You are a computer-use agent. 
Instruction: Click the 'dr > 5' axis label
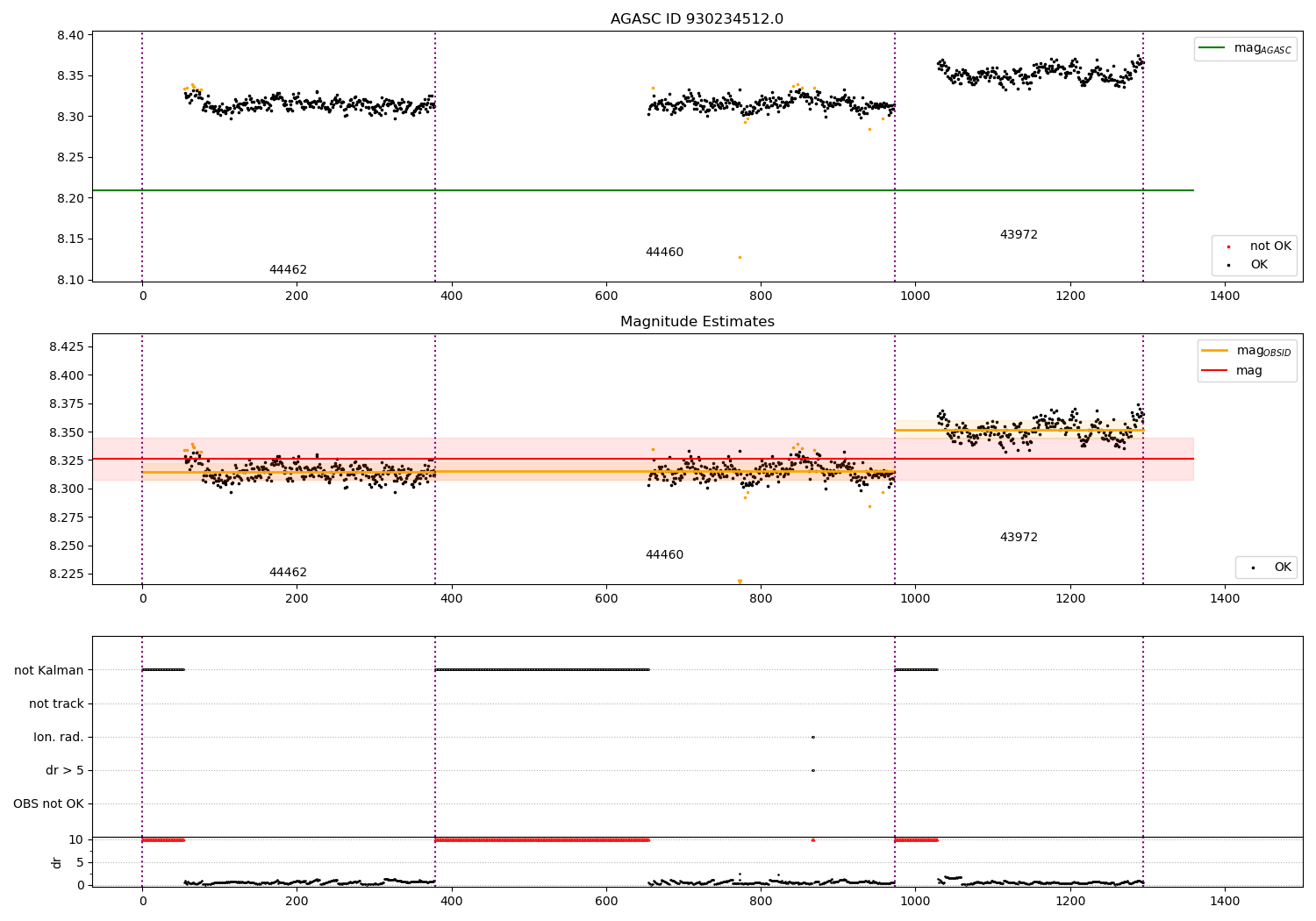[65, 770]
